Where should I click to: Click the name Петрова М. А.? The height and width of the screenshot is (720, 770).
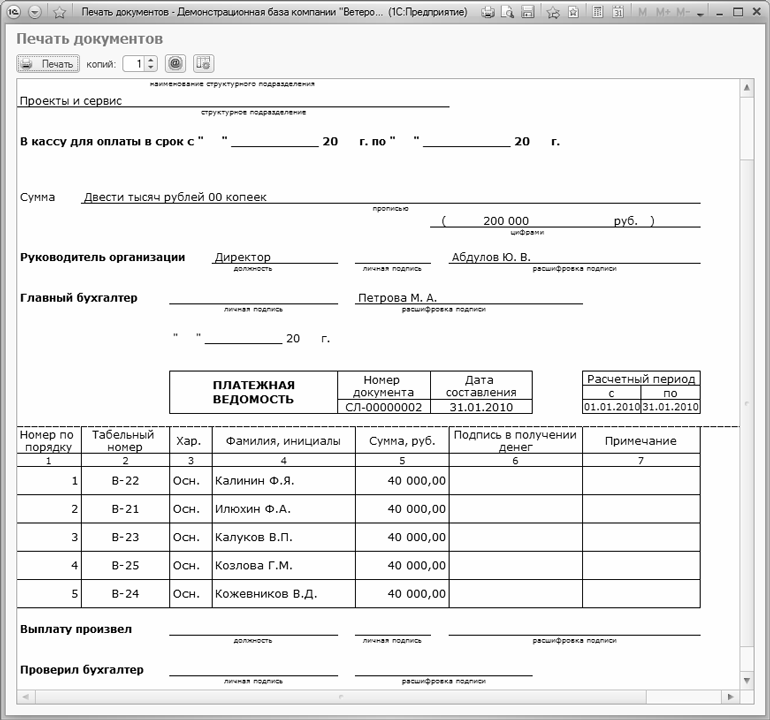tap(397, 298)
